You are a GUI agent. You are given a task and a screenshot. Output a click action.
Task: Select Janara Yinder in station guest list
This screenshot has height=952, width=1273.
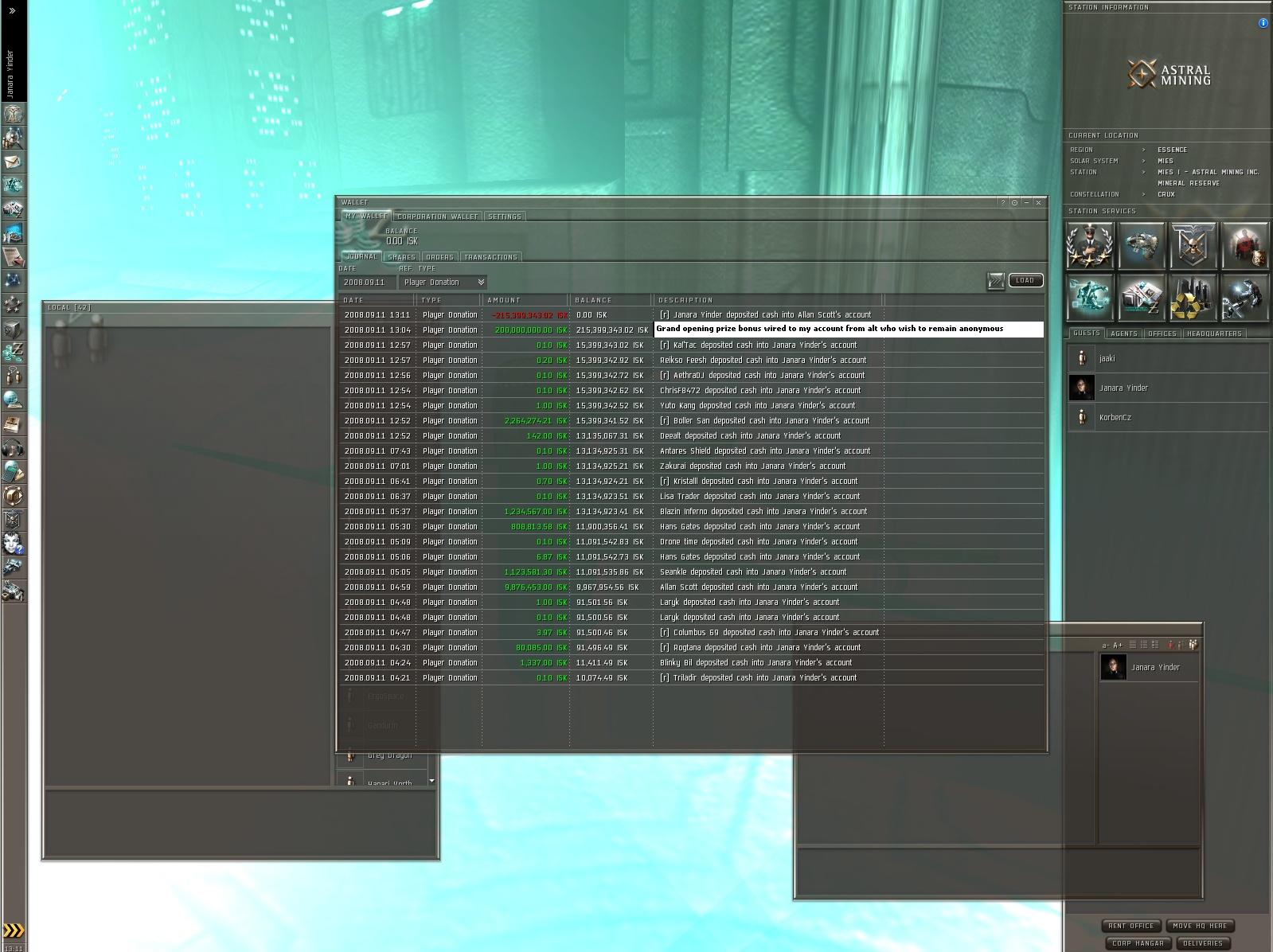point(1168,388)
